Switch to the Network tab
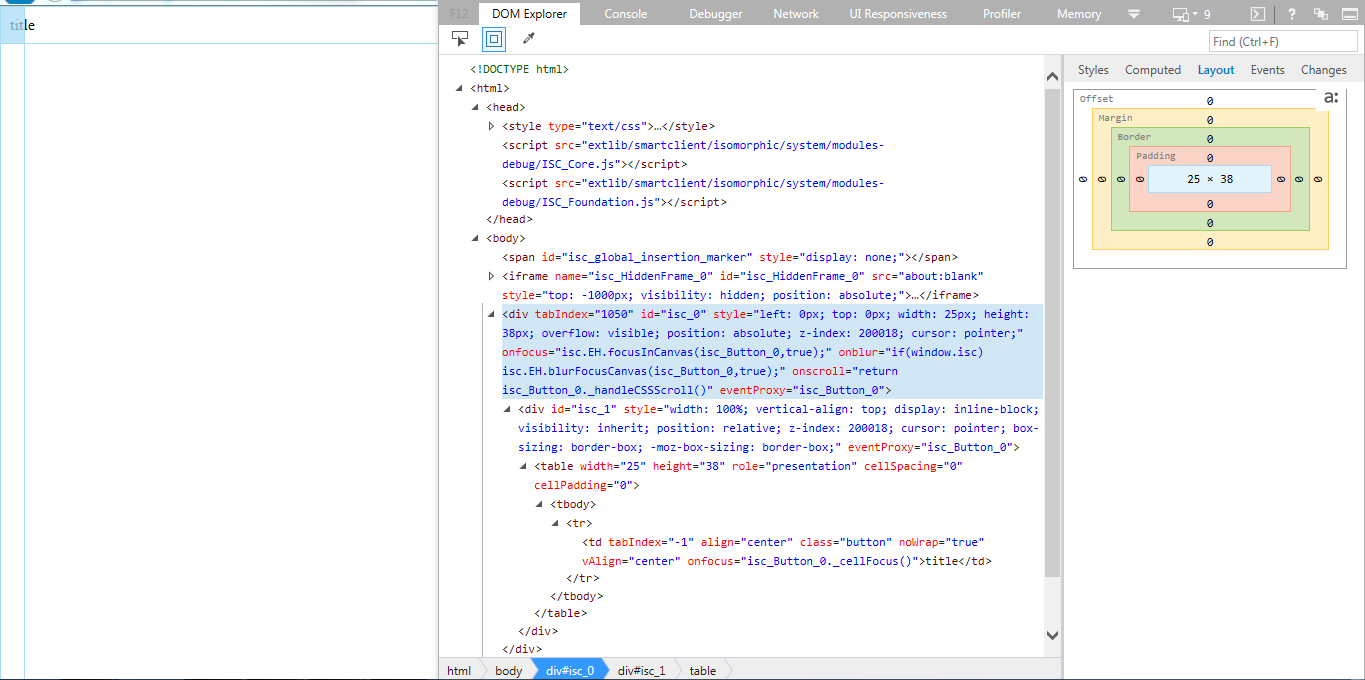This screenshot has width=1365, height=680. point(796,14)
